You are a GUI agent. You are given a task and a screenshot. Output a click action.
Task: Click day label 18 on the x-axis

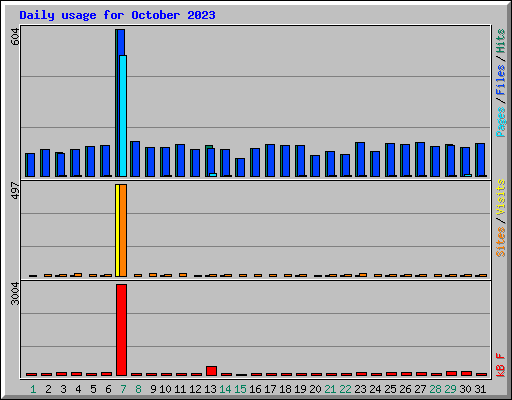285,389
